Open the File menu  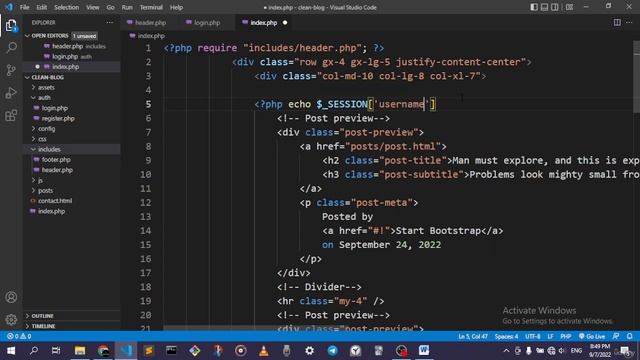pyautogui.click(x=24, y=7)
